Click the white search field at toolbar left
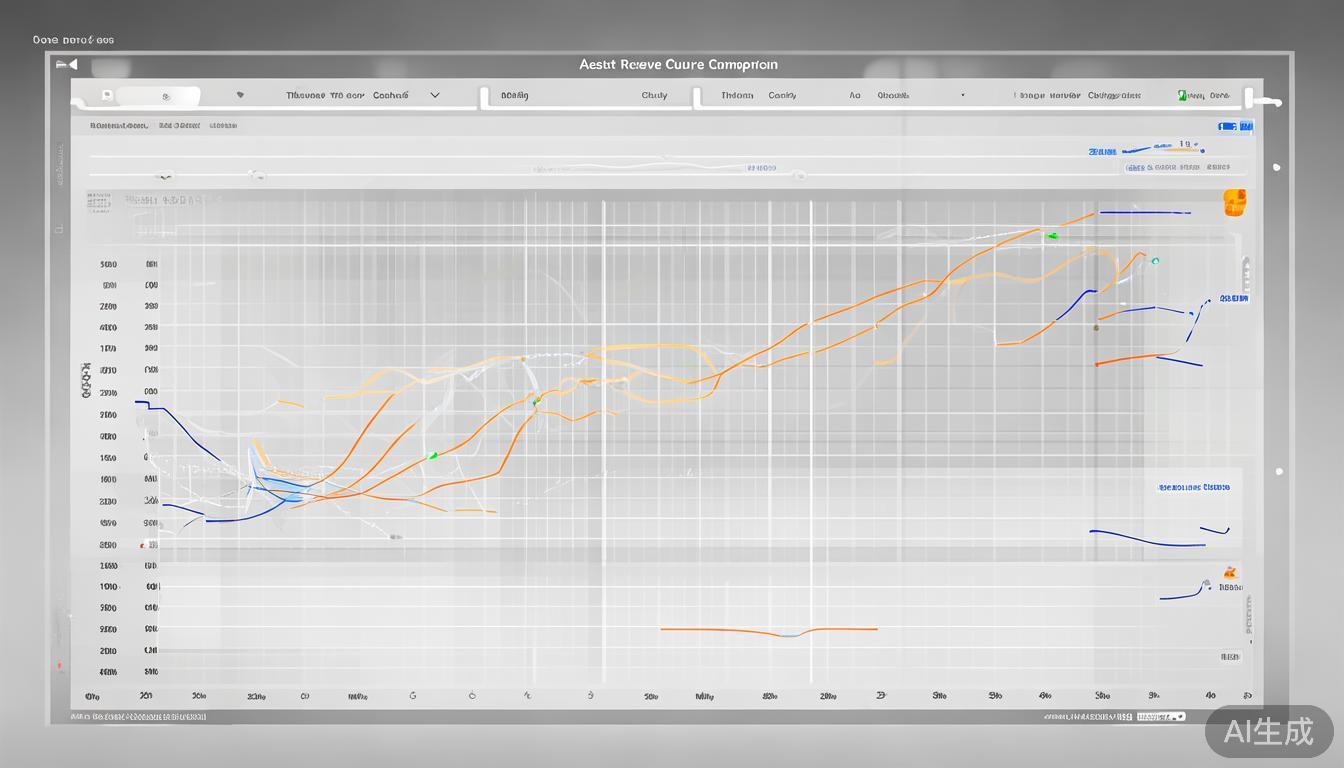This screenshot has height=768, width=1344. point(158,97)
